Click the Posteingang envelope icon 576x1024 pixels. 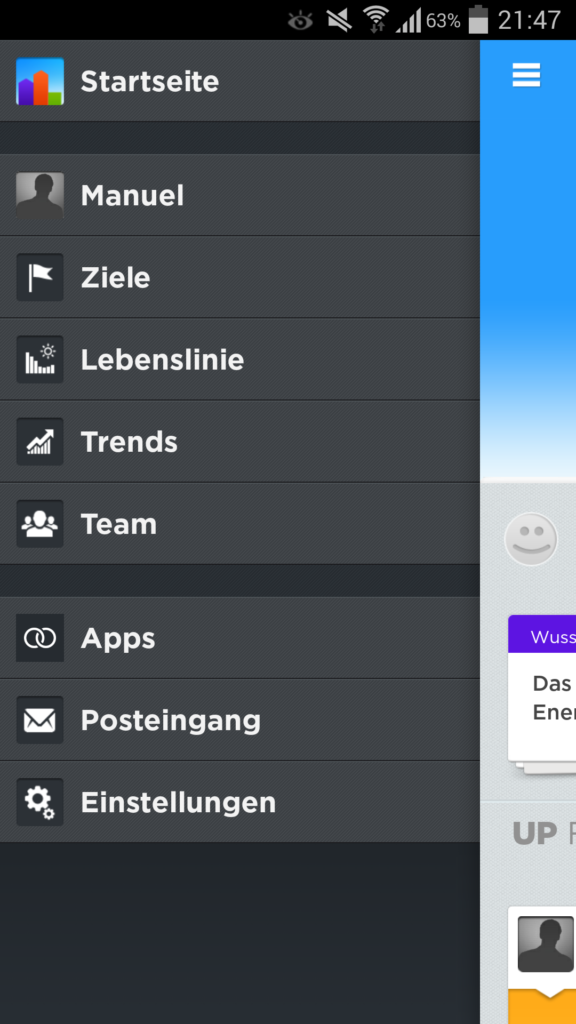tap(40, 720)
